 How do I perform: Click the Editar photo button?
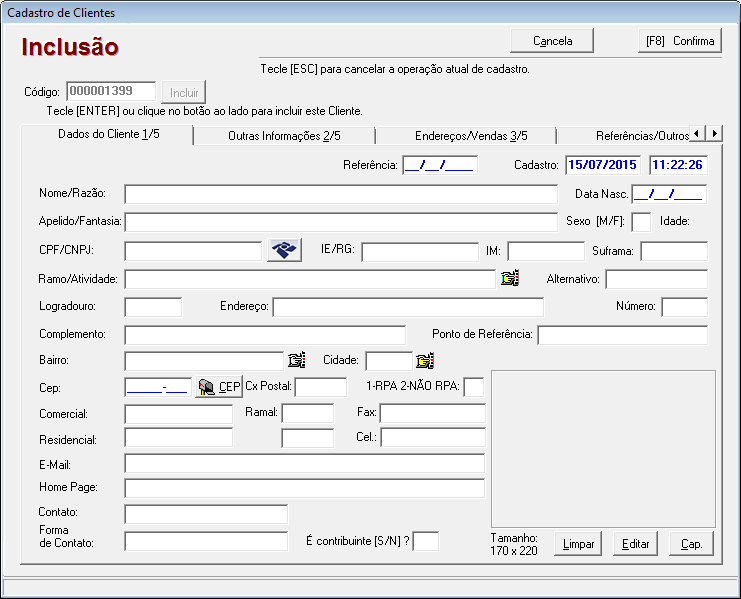636,544
